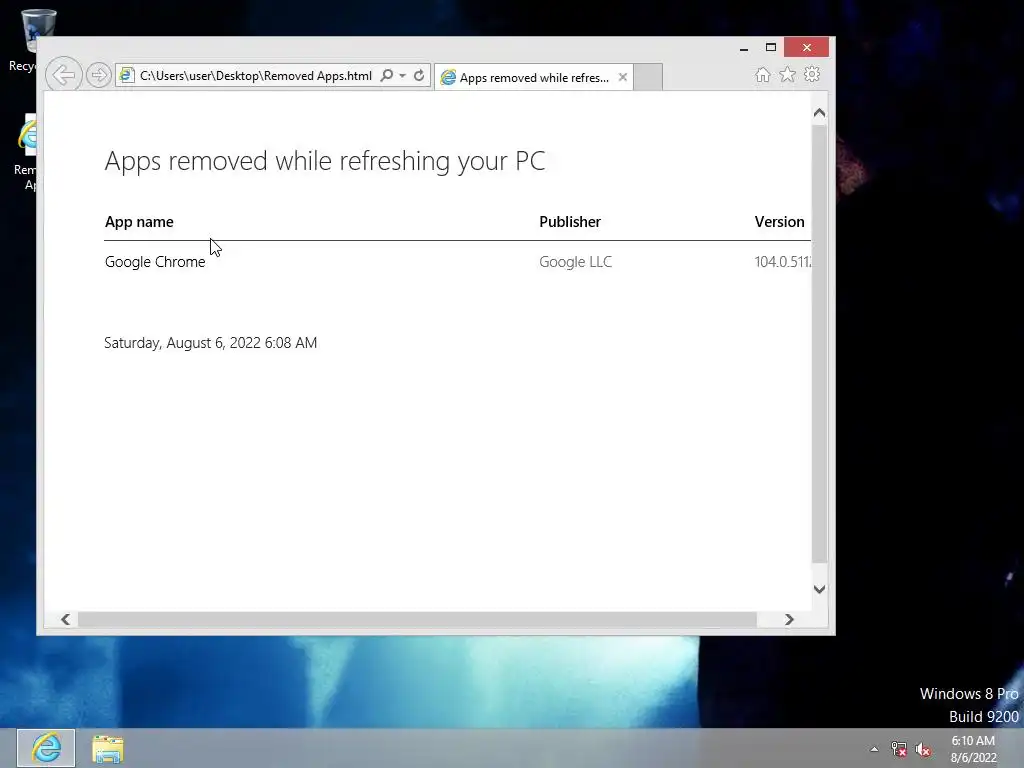Open the Tools gear menu
Screen dimensions: 1024x768
[x=812, y=74]
